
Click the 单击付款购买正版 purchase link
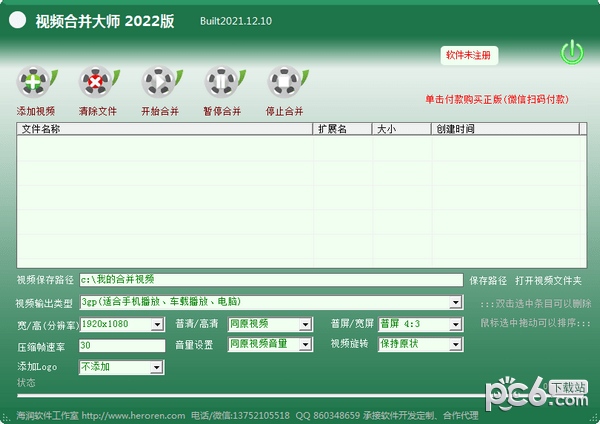pyautogui.click(x=497, y=99)
